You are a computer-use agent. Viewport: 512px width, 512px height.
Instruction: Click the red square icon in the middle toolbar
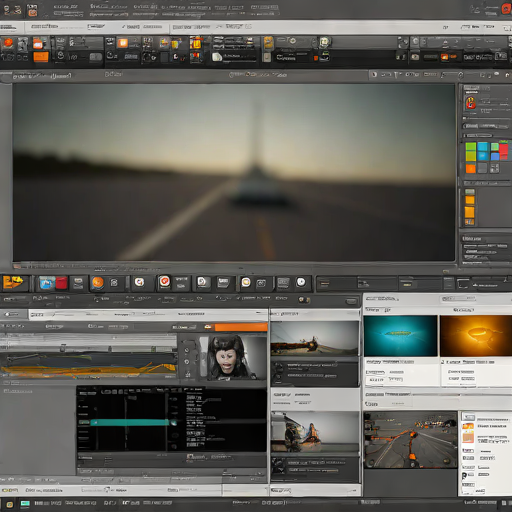[61, 283]
